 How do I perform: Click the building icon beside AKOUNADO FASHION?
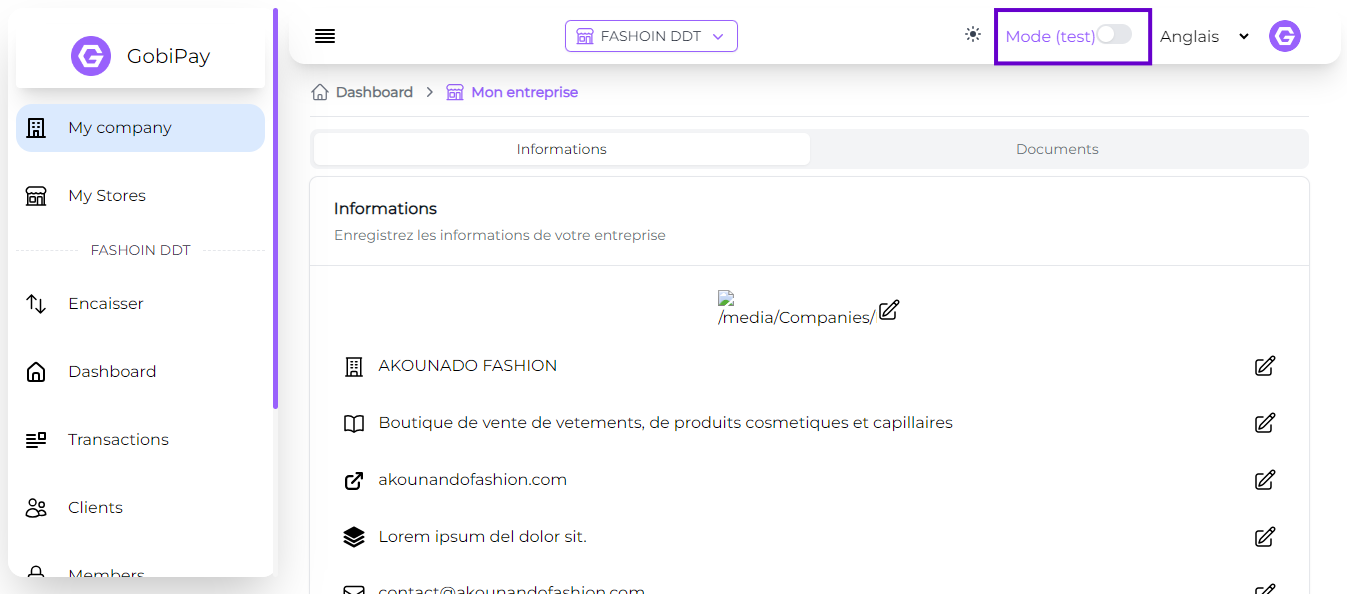coord(354,366)
